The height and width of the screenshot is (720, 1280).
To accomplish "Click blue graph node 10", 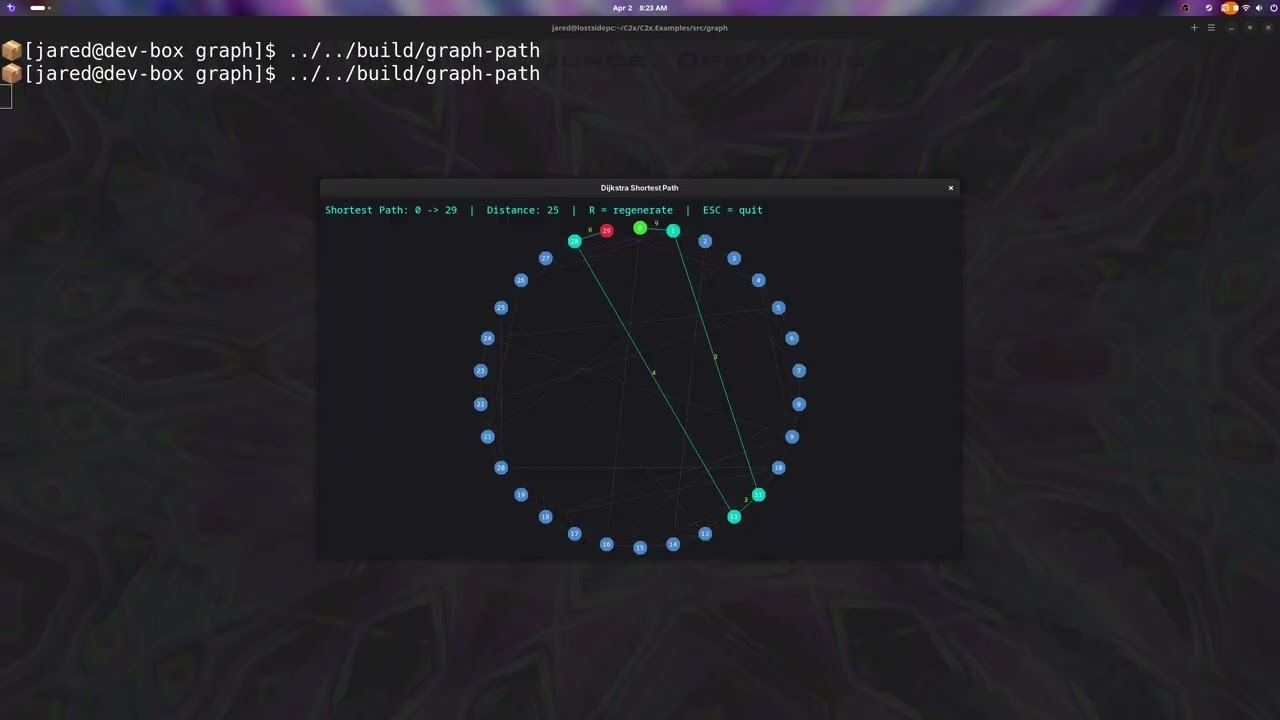I will [778, 467].
